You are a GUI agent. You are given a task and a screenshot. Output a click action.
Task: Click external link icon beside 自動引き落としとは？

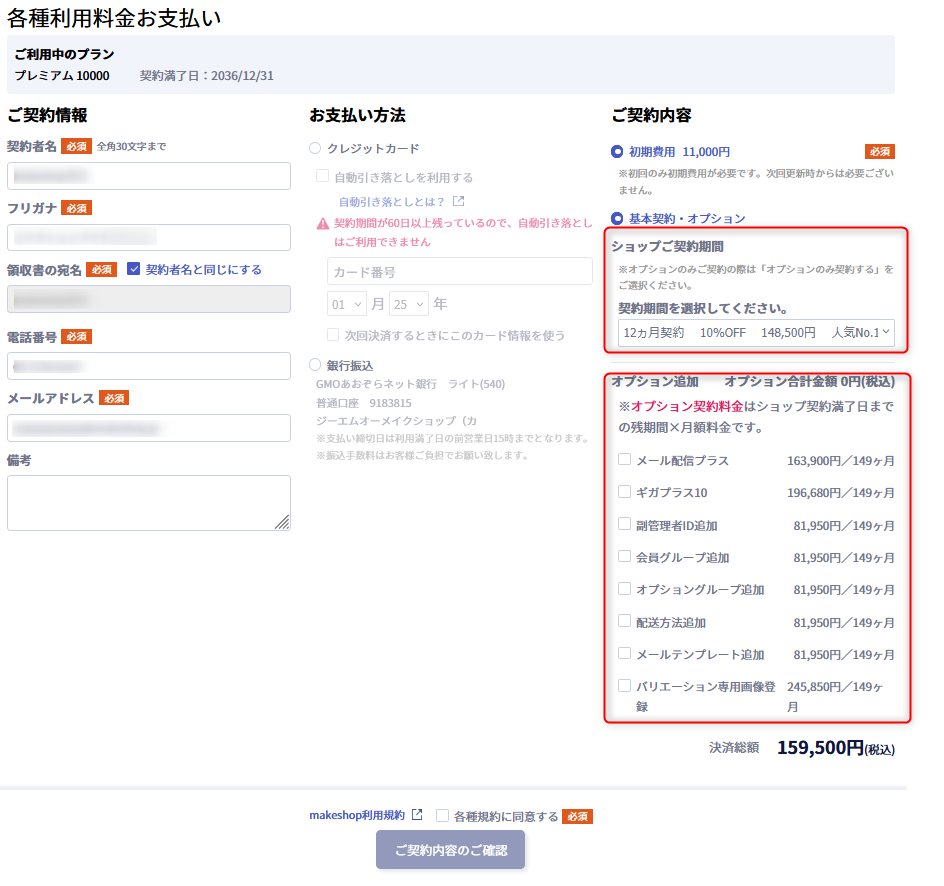coord(459,201)
